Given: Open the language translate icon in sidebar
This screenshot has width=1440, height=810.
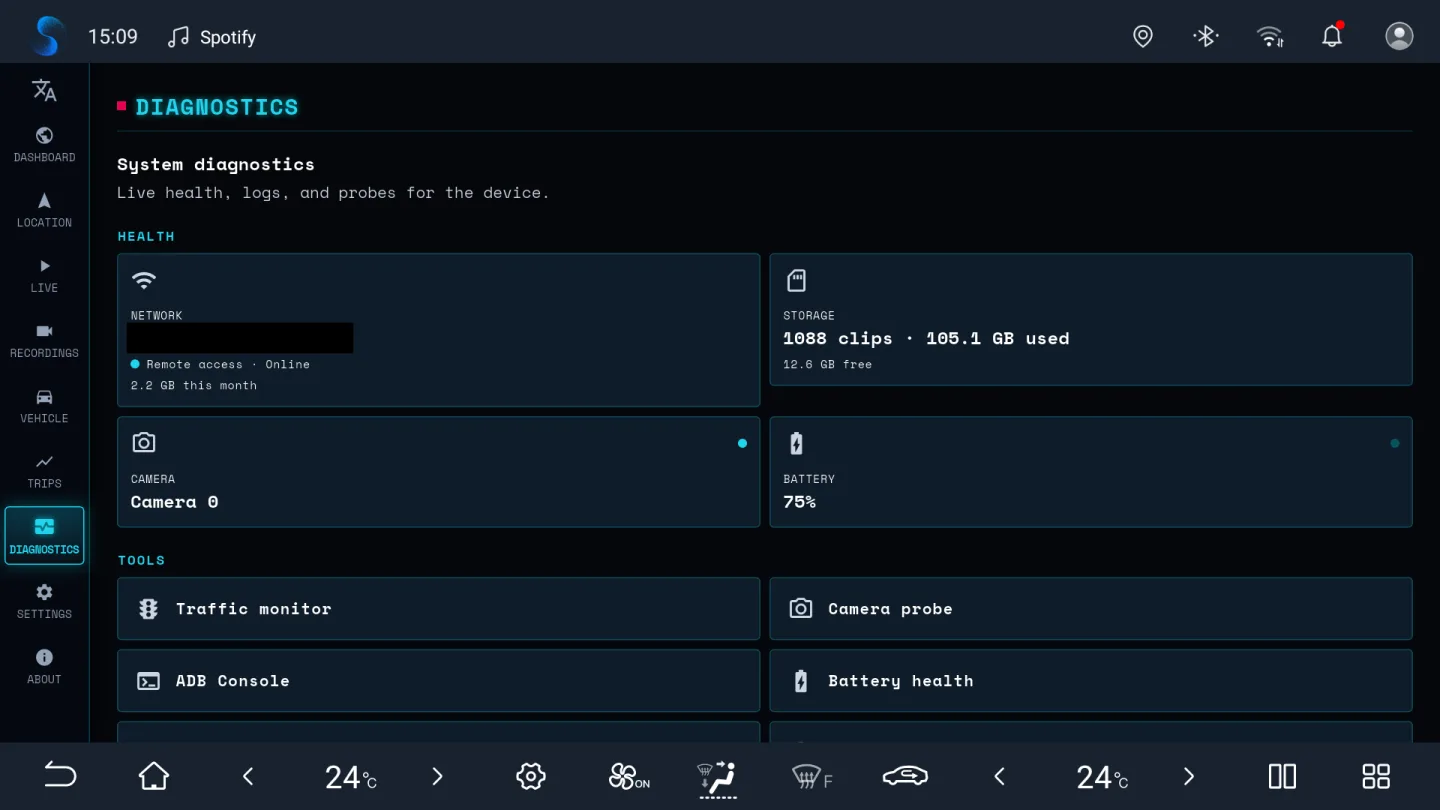Looking at the screenshot, I should pyautogui.click(x=44, y=90).
